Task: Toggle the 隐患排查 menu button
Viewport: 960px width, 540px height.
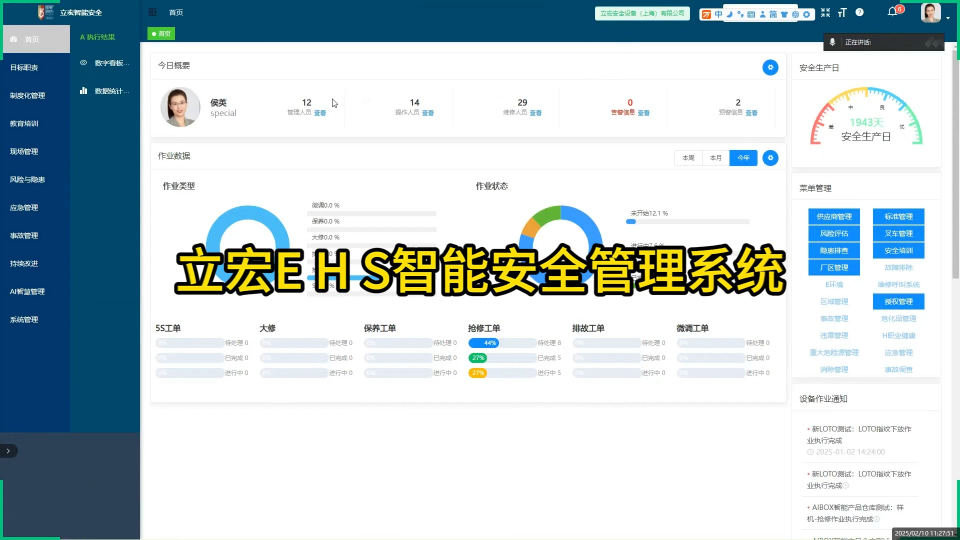Action: click(834, 250)
